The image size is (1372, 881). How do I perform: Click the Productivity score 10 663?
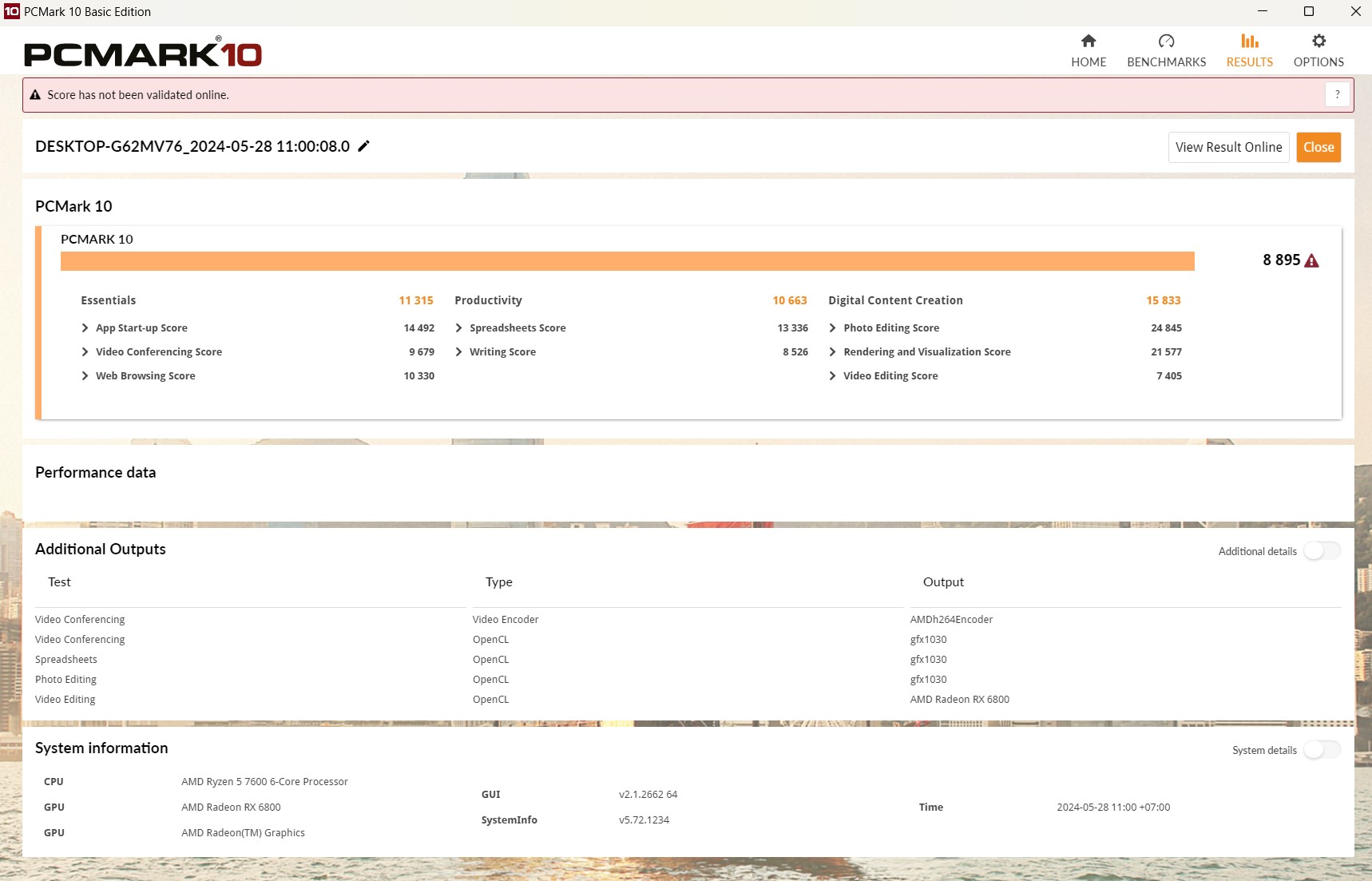(790, 300)
